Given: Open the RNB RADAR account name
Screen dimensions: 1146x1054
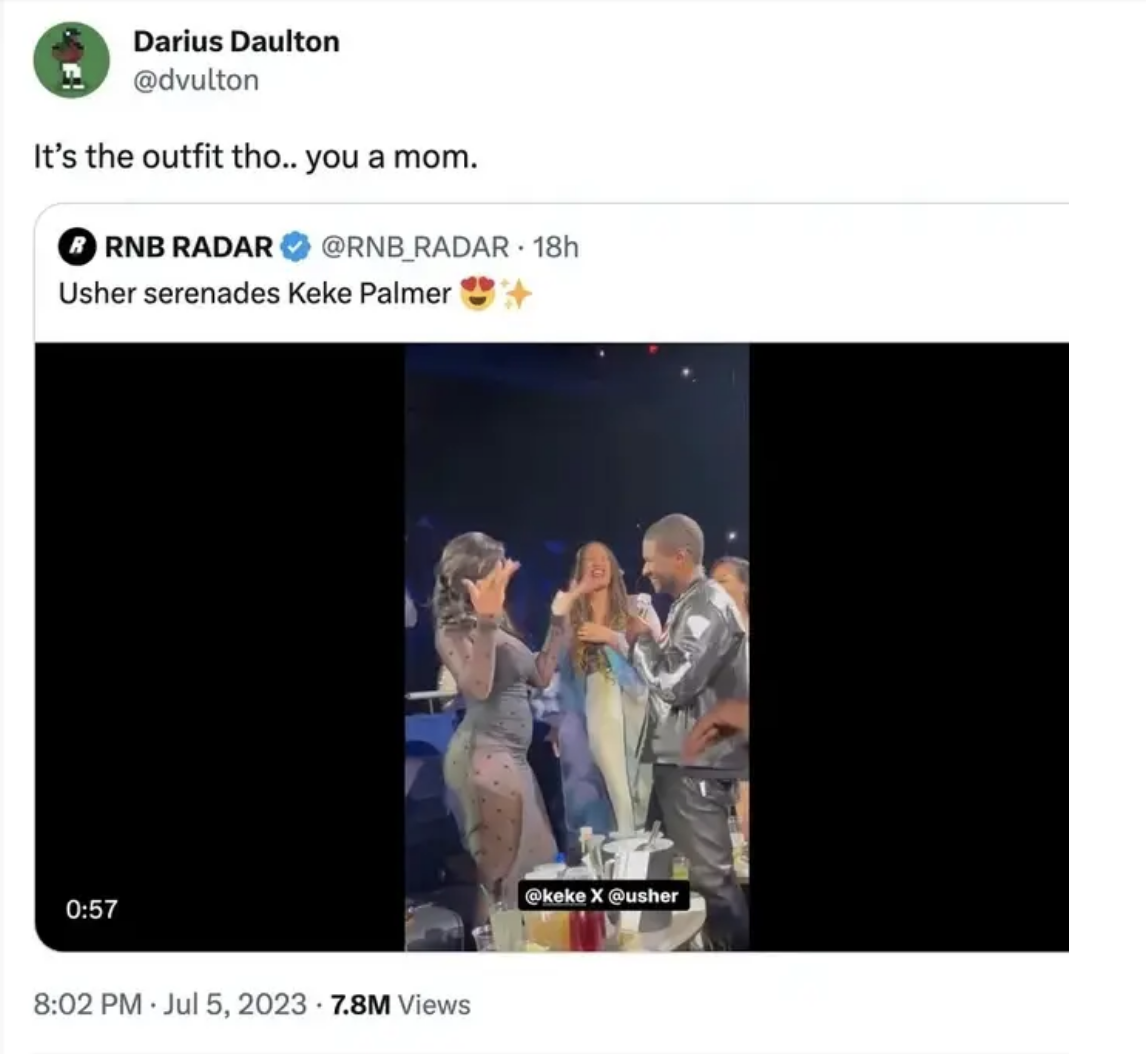Looking at the screenshot, I should [x=188, y=247].
